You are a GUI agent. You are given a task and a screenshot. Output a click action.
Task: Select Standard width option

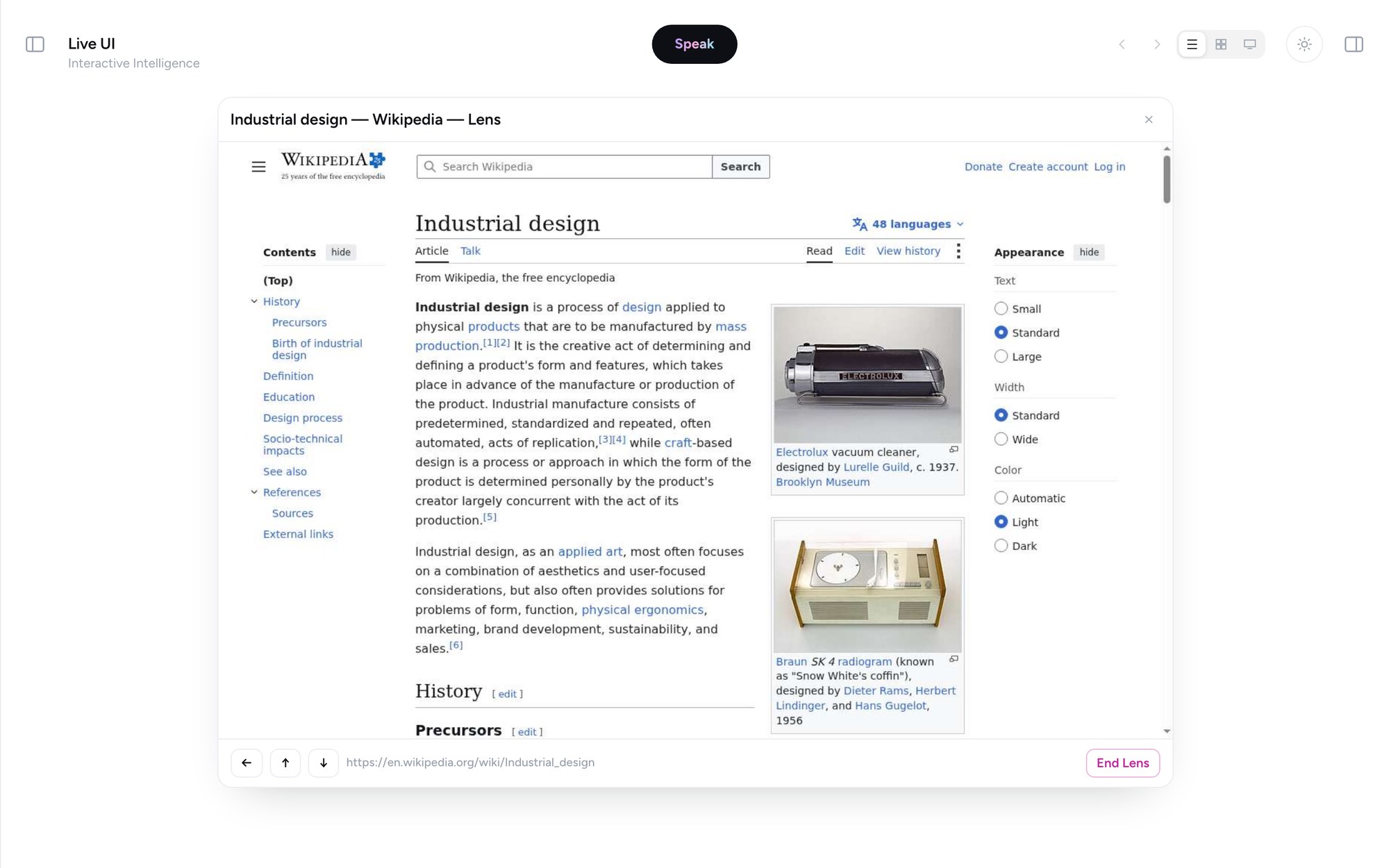[1001, 415]
